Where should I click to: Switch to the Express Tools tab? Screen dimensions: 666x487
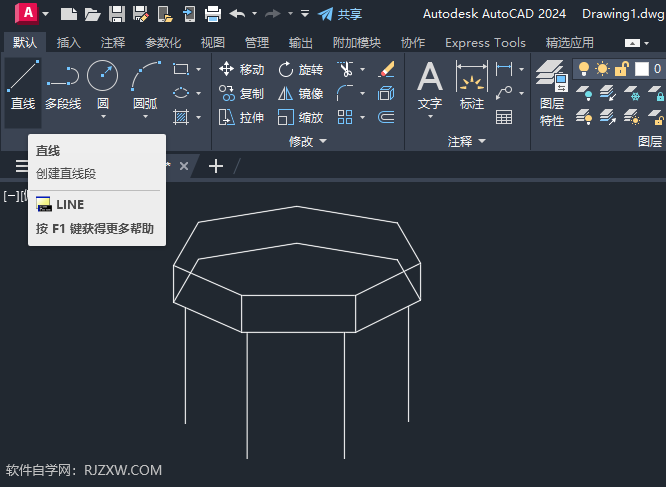(x=485, y=42)
